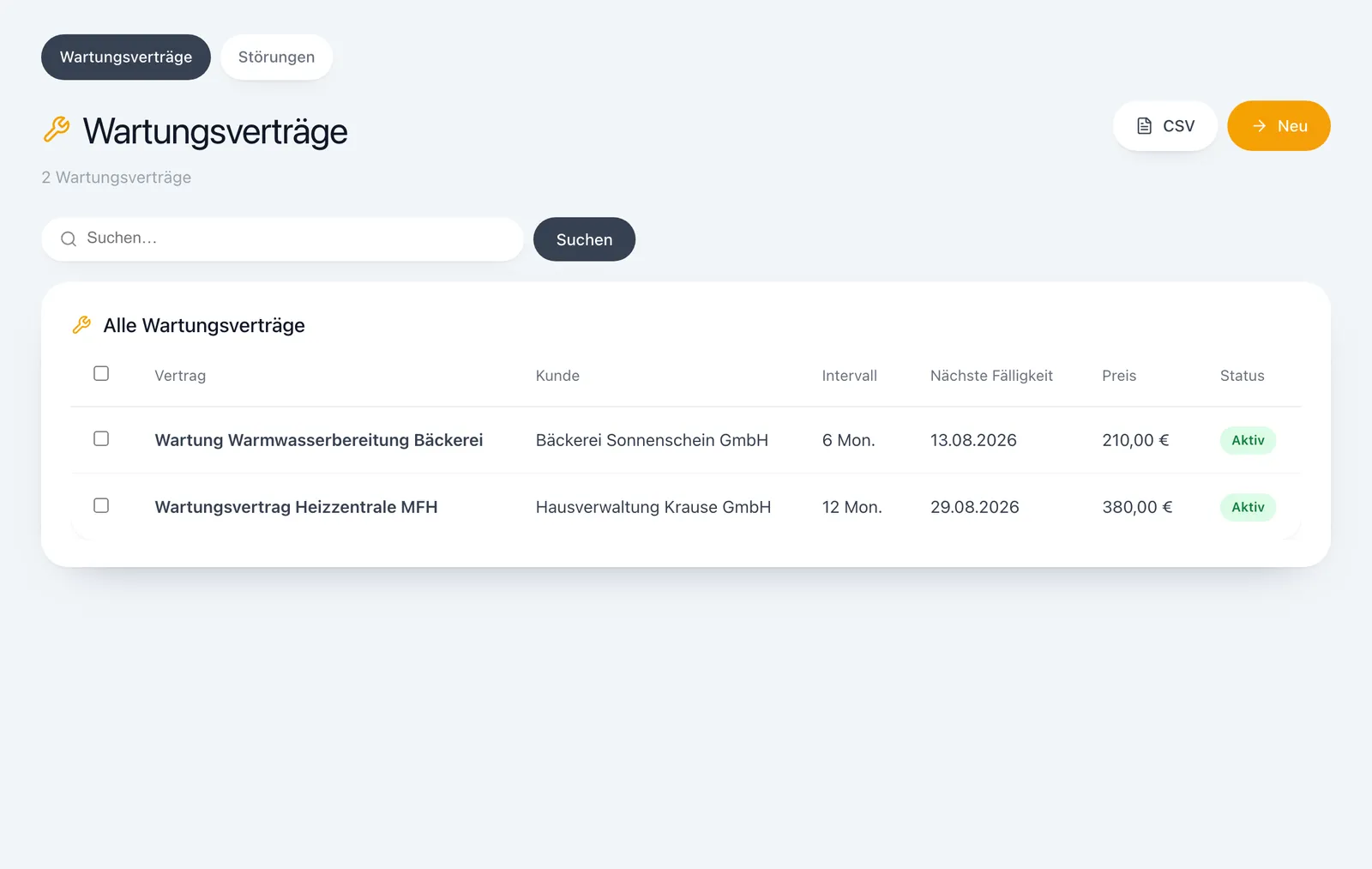The image size is (1372, 869).
Task: Select the customer Hausverwaltung Krause GmbH
Action: pyautogui.click(x=653, y=507)
